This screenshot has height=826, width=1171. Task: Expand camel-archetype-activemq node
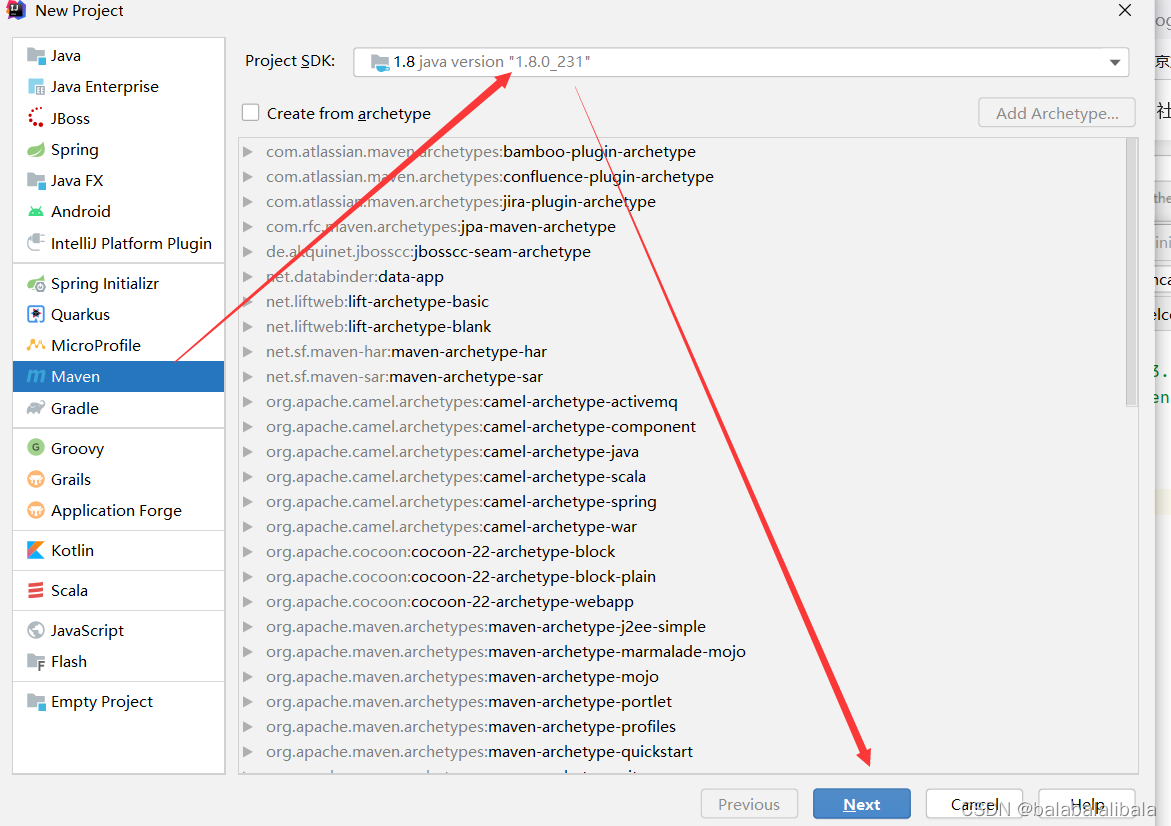click(248, 402)
